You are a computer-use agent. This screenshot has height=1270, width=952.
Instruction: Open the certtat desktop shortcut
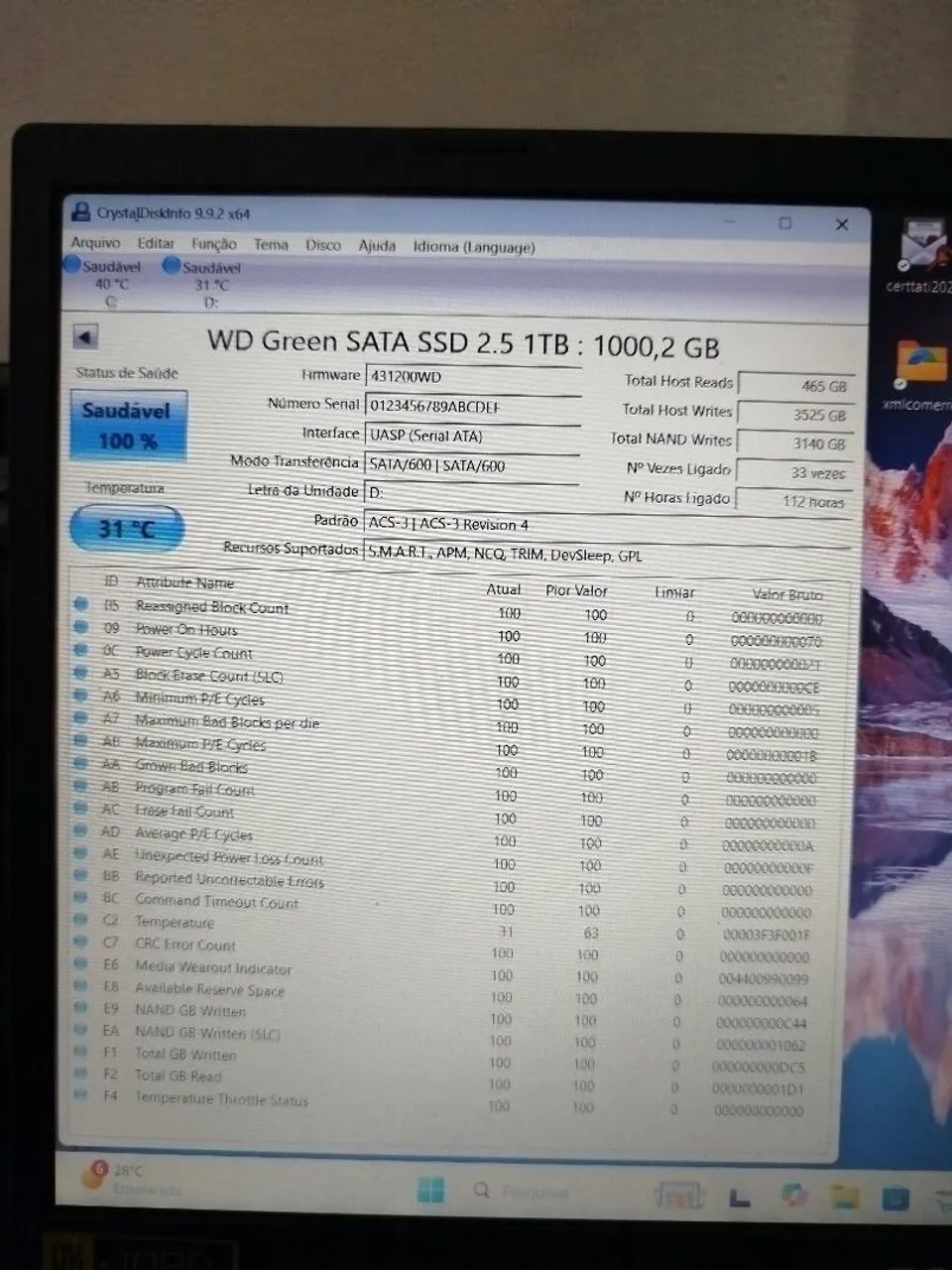click(x=919, y=256)
